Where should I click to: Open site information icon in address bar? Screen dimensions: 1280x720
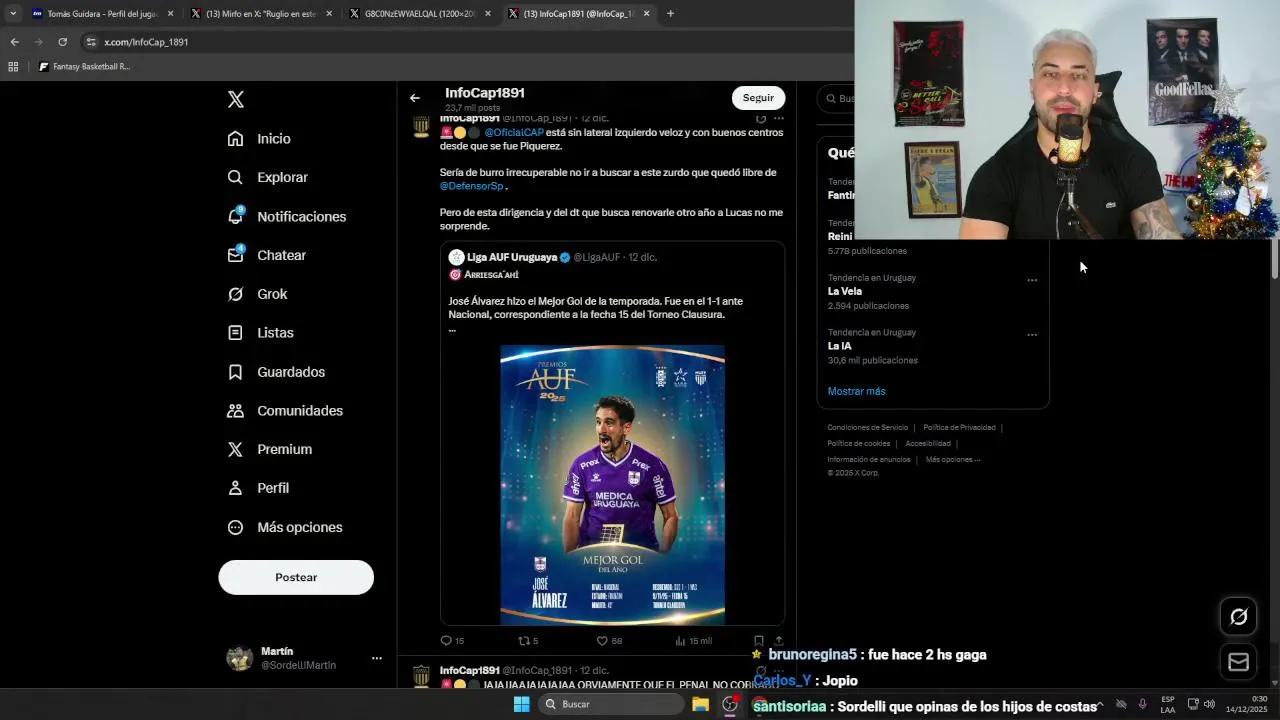pos(91,42)
